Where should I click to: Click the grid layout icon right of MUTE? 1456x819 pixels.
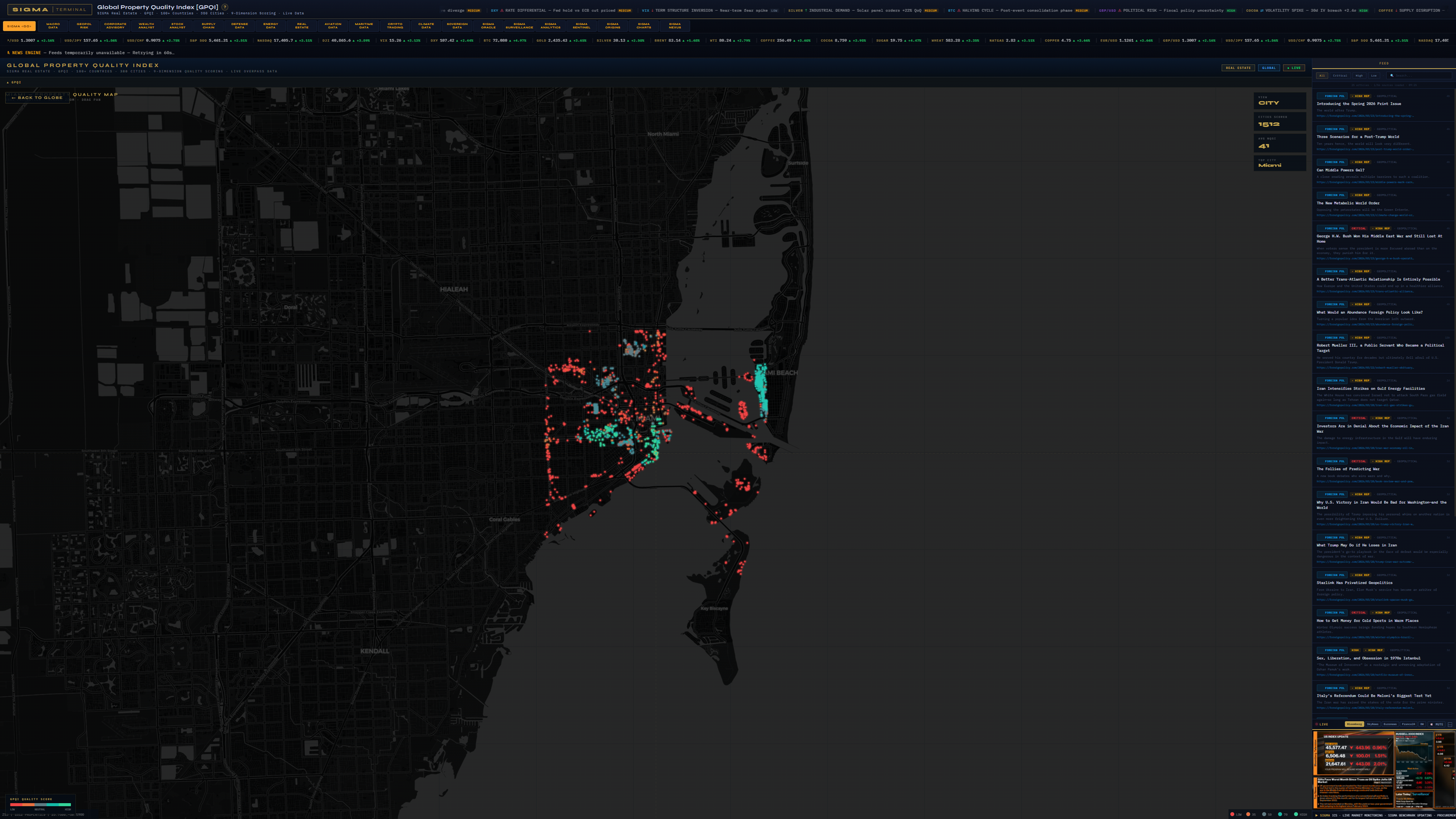click(x=1451, y=724)
